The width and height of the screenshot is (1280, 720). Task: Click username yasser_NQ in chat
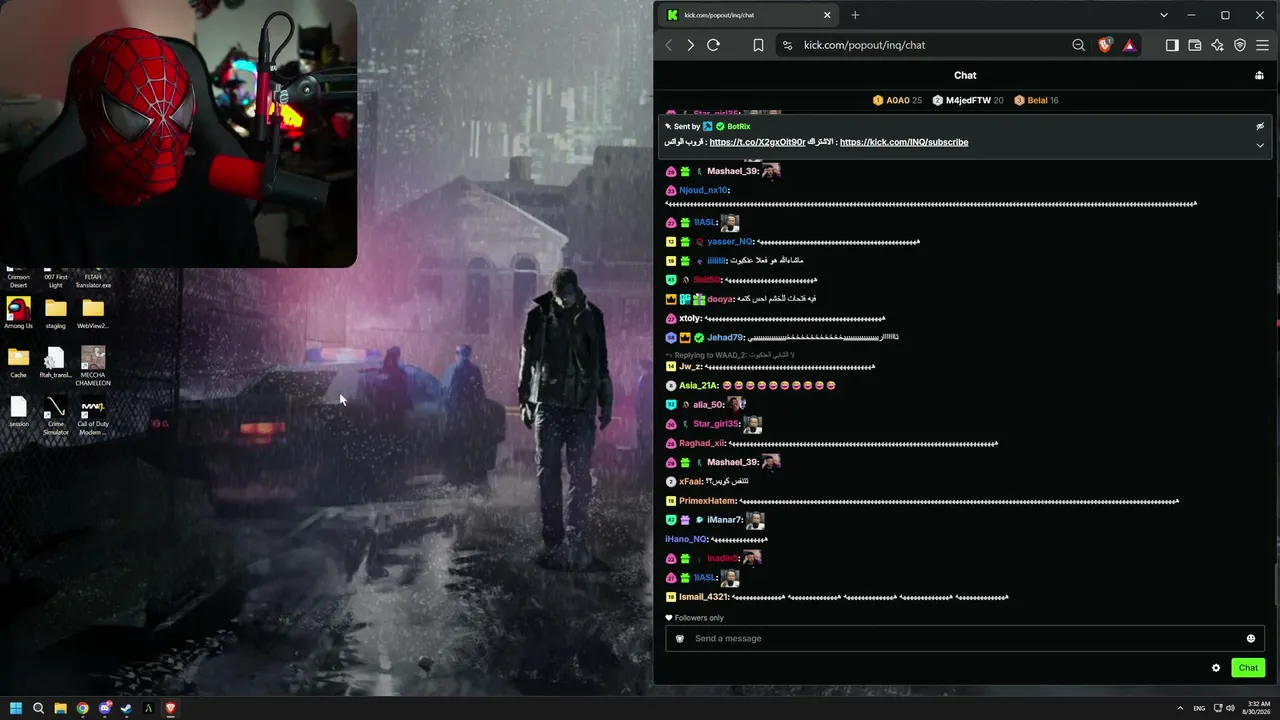click(730, 242)
